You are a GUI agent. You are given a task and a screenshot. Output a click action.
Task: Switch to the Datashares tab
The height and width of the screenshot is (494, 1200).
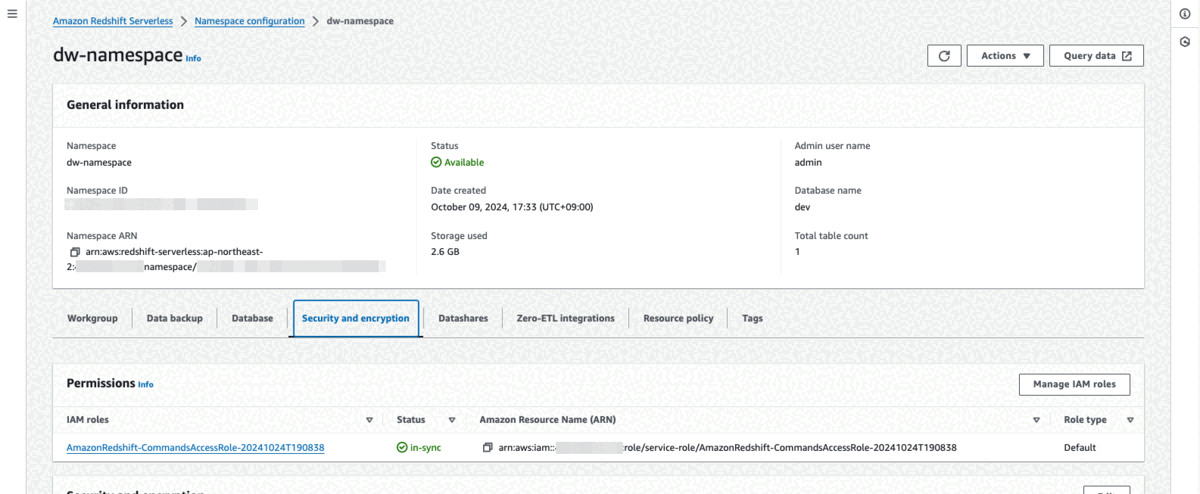pyautogui.click(x=463, y=318)
